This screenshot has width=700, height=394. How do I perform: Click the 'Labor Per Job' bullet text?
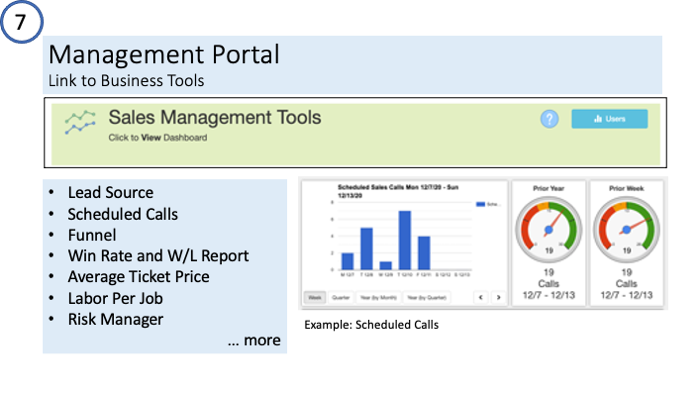click(x=115, y=298)
